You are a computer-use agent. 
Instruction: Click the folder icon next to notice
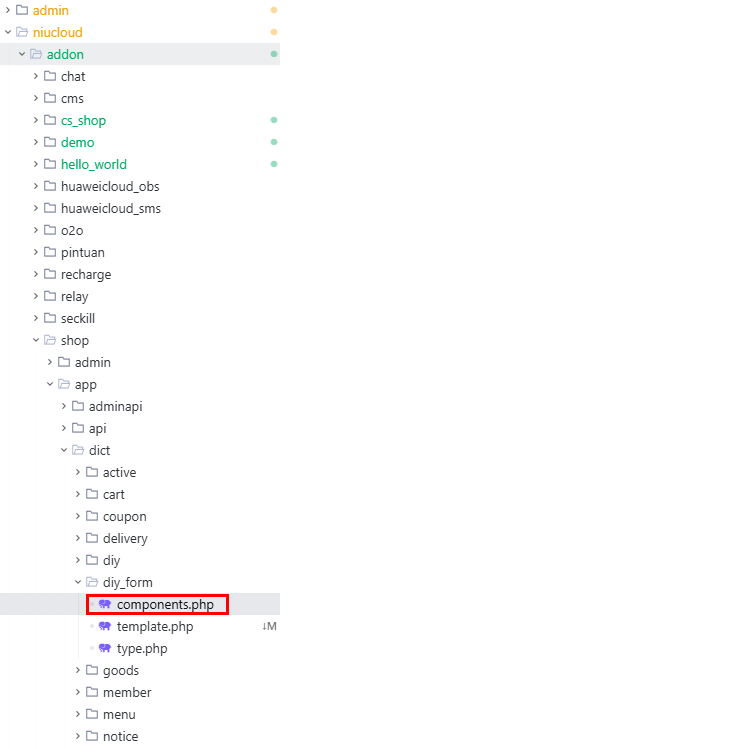click(92, 736)
